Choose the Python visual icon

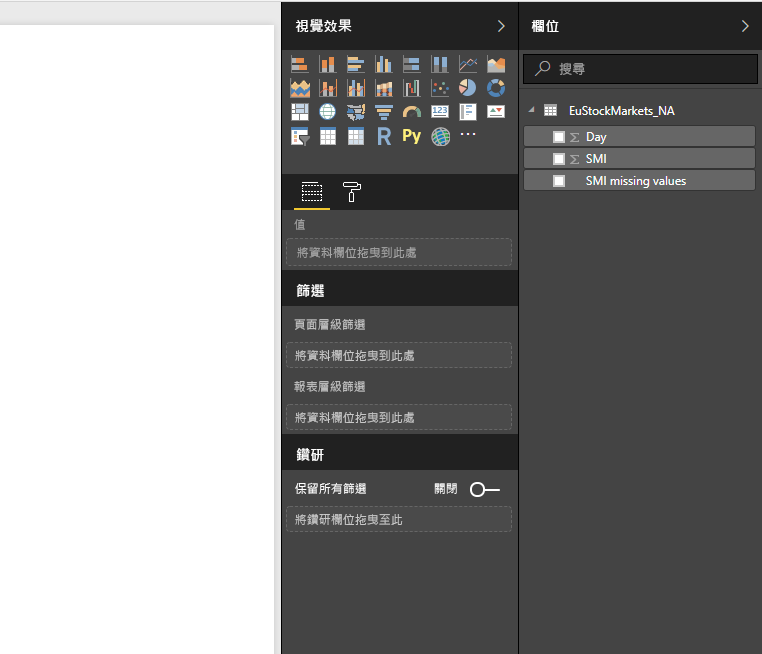coord(412,136)
